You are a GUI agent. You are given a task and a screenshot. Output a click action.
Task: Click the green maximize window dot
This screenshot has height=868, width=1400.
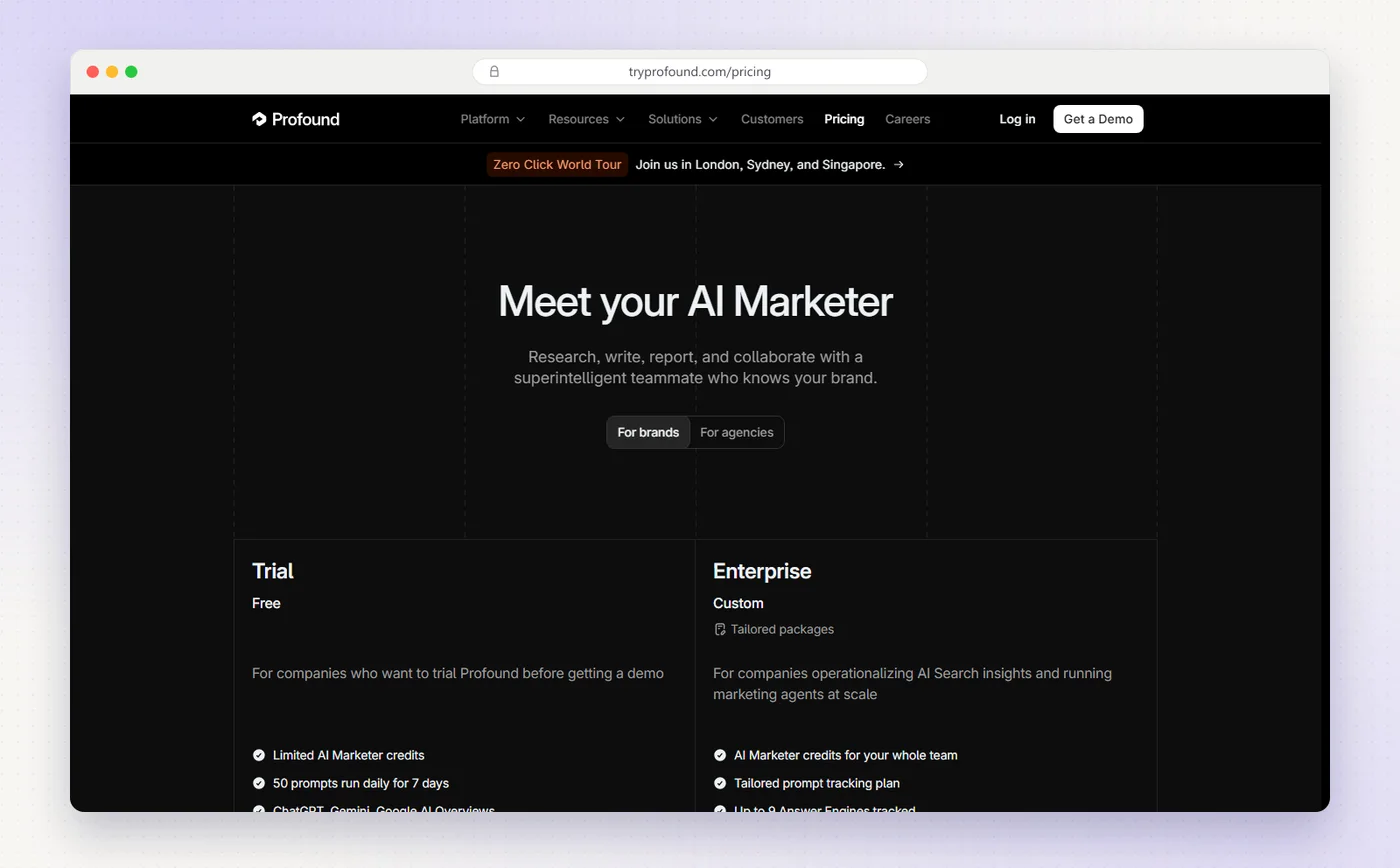131,72
